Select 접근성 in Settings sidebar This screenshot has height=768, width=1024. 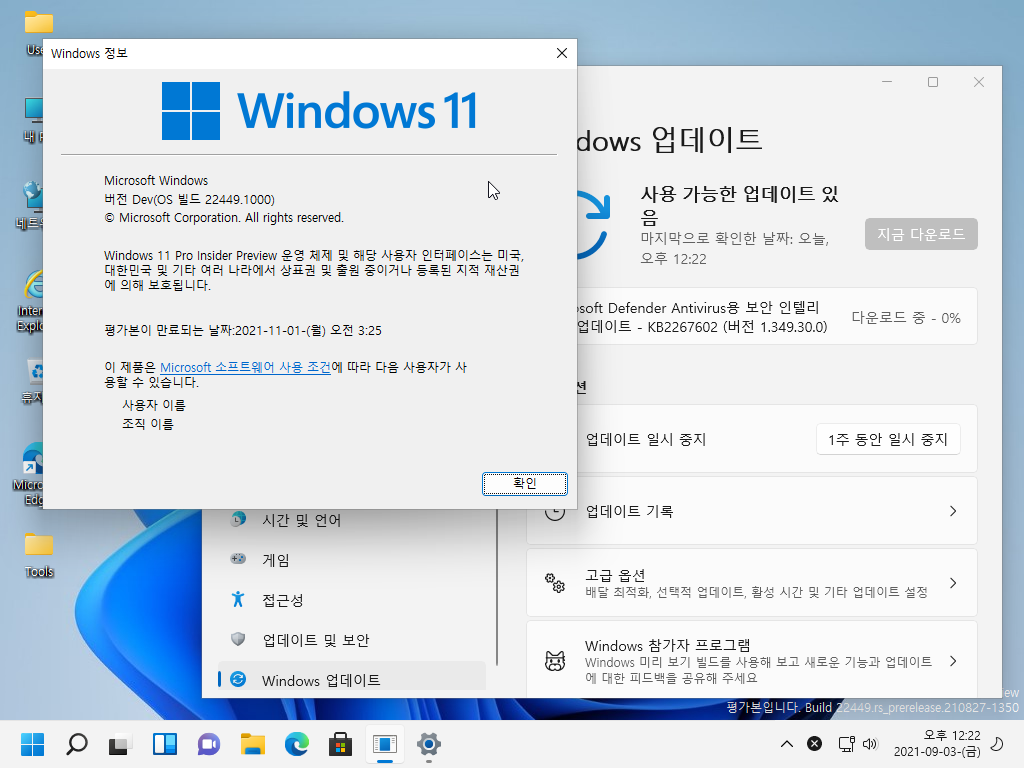tap(353, 600)
